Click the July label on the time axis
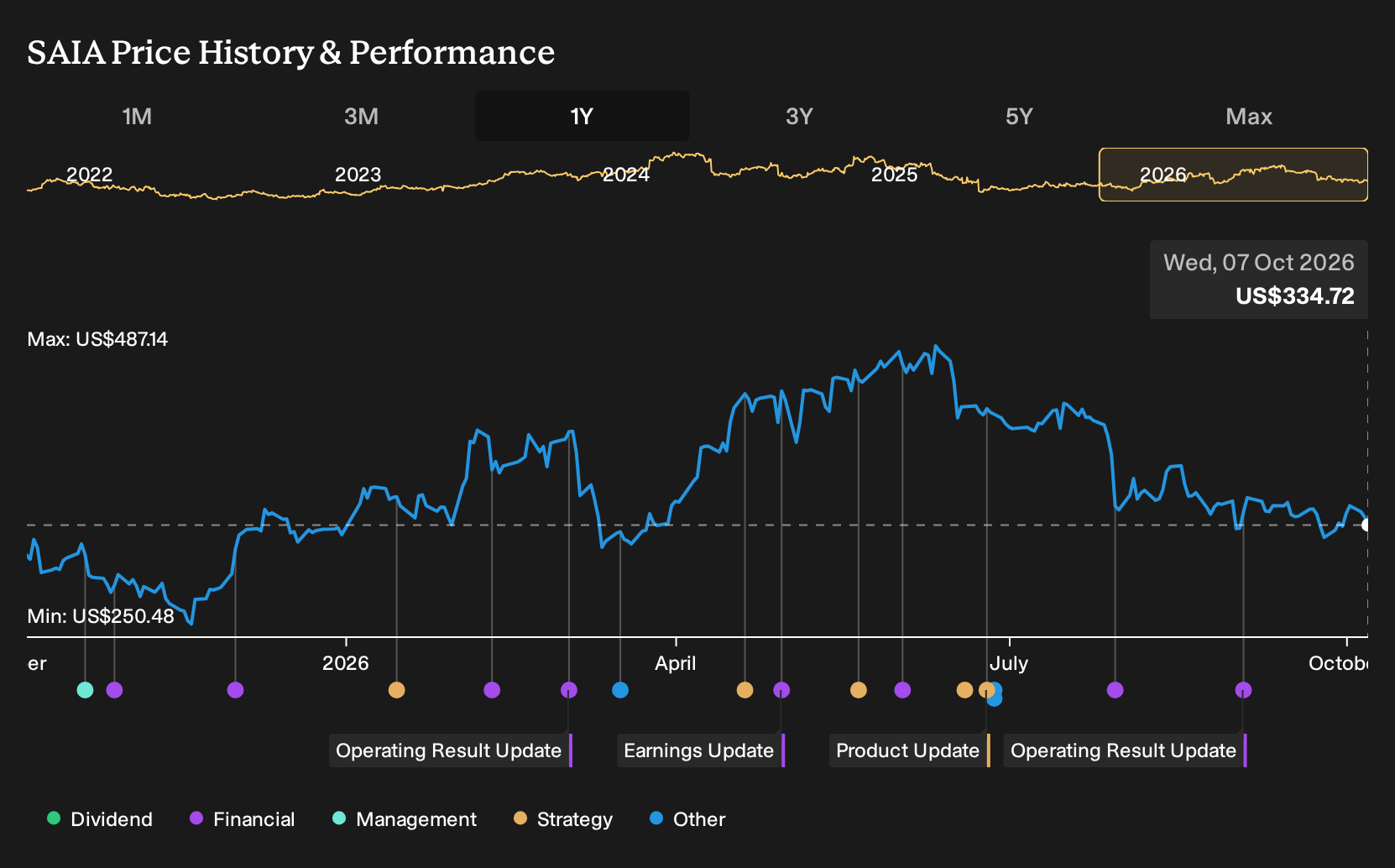This screenshot has width=1395, height=868. click(x=1009, y=663)
